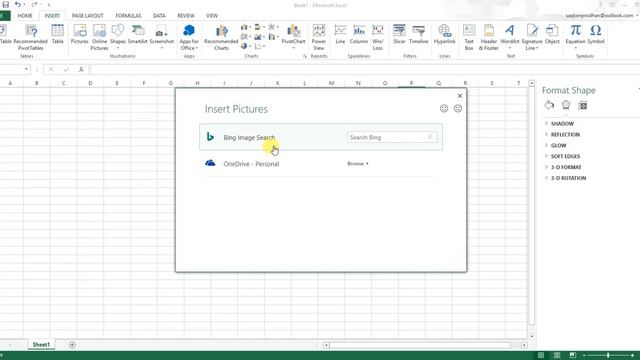
Task: Switch to the PAGE LAYOUT tab
Action: pyautogui.click(x=88, y=16)
